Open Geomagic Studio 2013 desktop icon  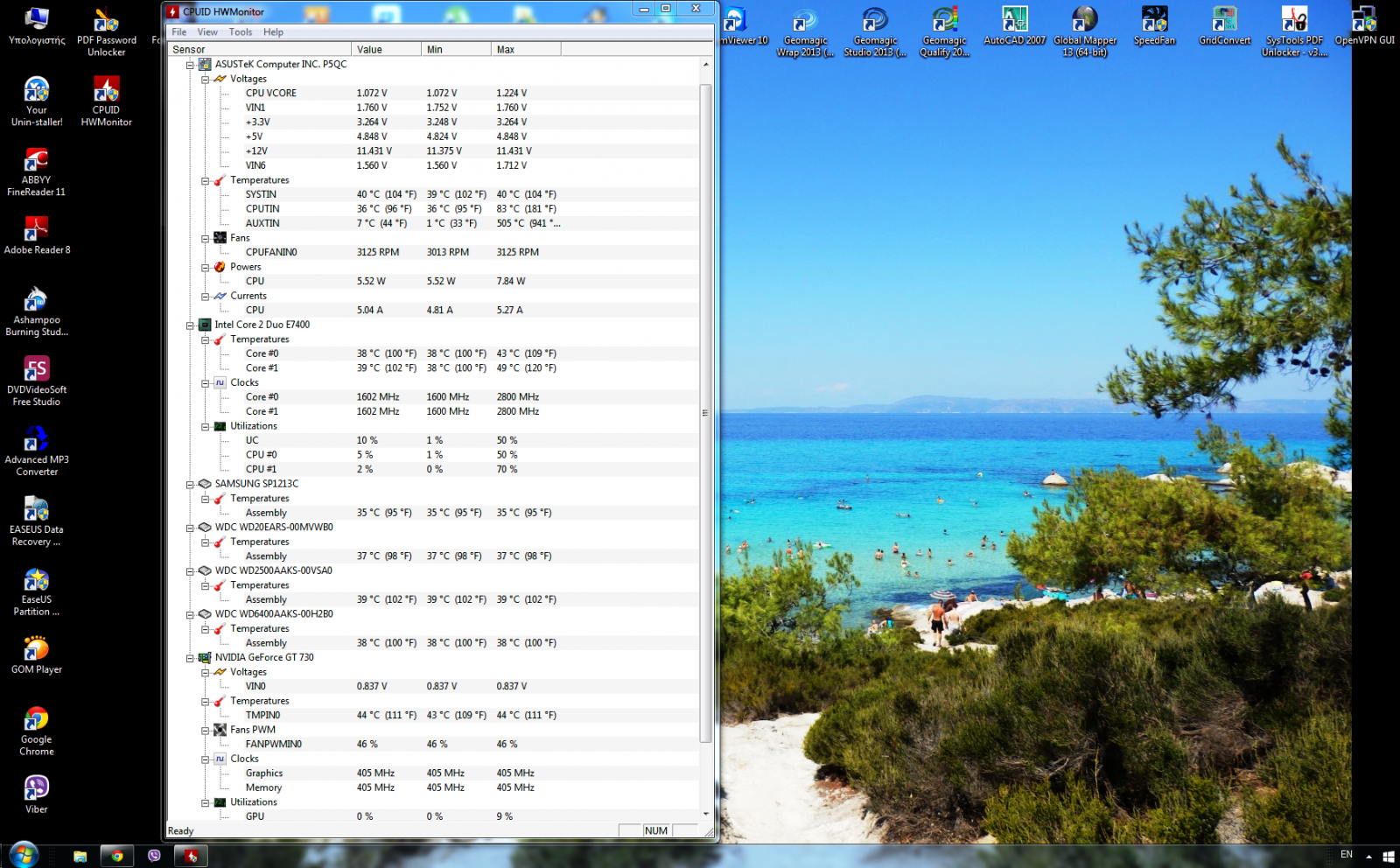click(875, 32)
